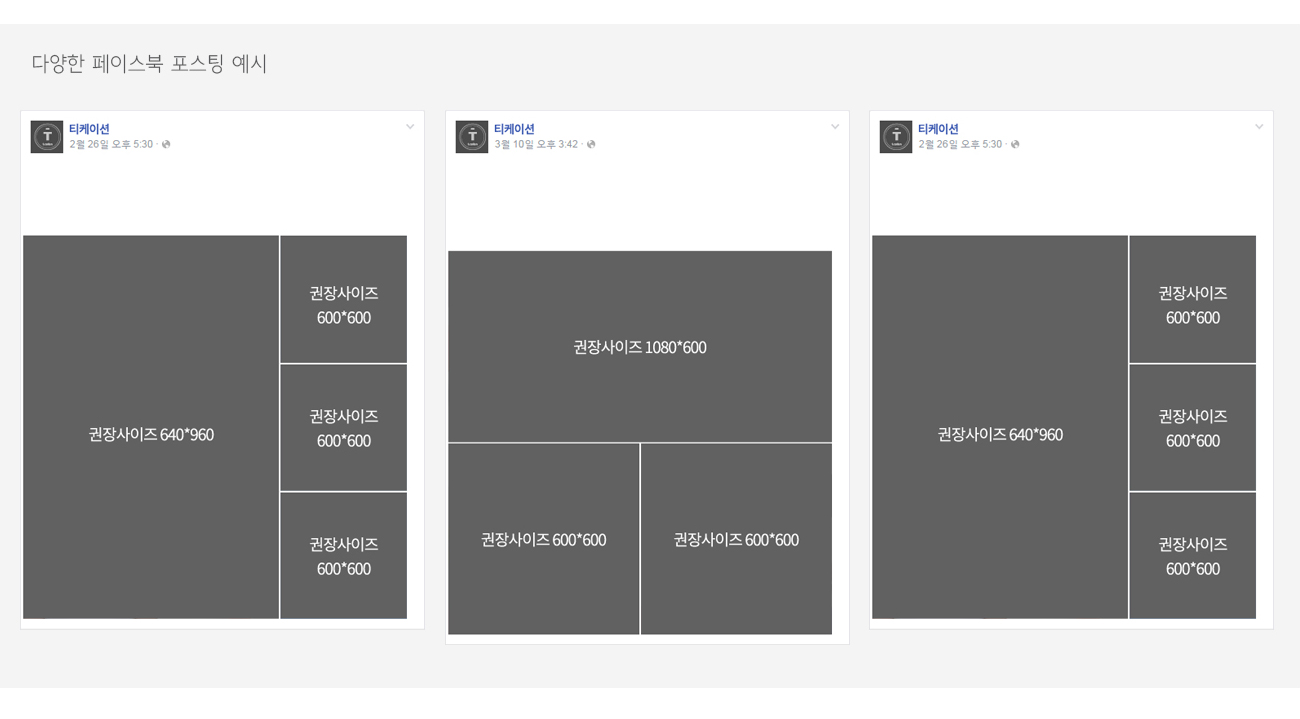The height and width of the screenshot is (719, 1300).
Task: Click the 티케이션 profile avatar in the right post
Action: point(896,137)
